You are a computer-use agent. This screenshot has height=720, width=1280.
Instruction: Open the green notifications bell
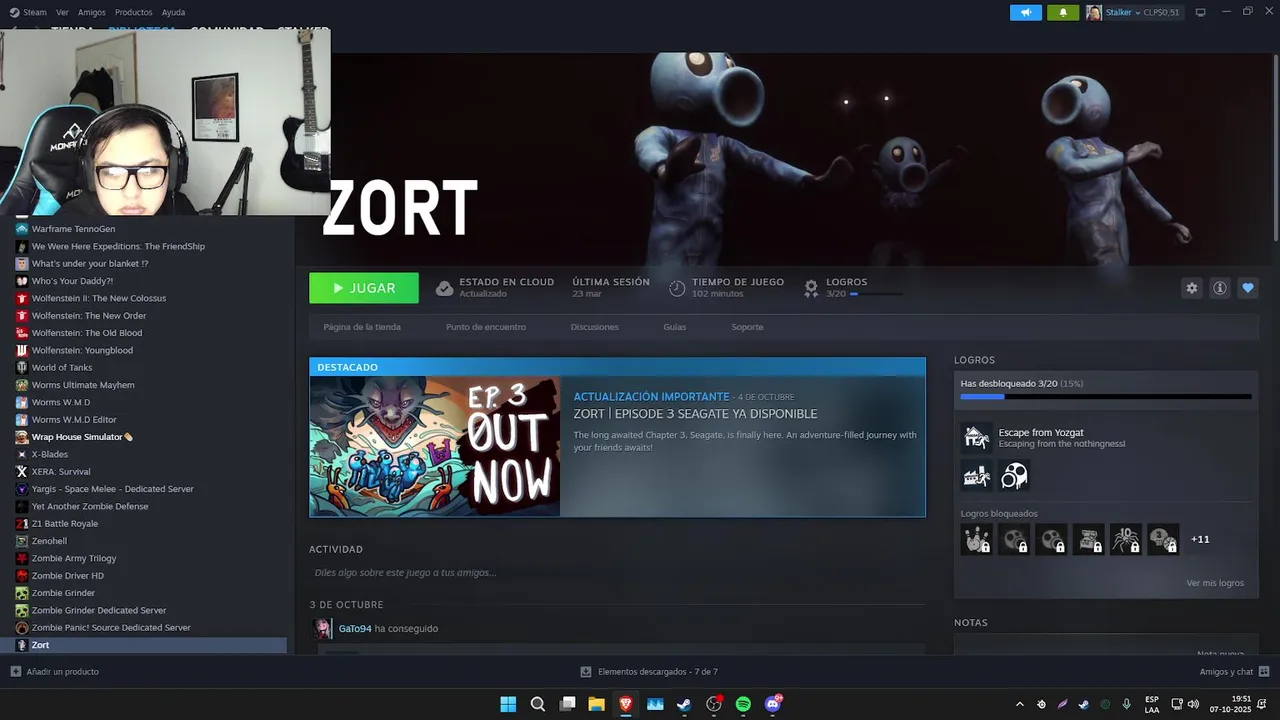point(1062,12)
